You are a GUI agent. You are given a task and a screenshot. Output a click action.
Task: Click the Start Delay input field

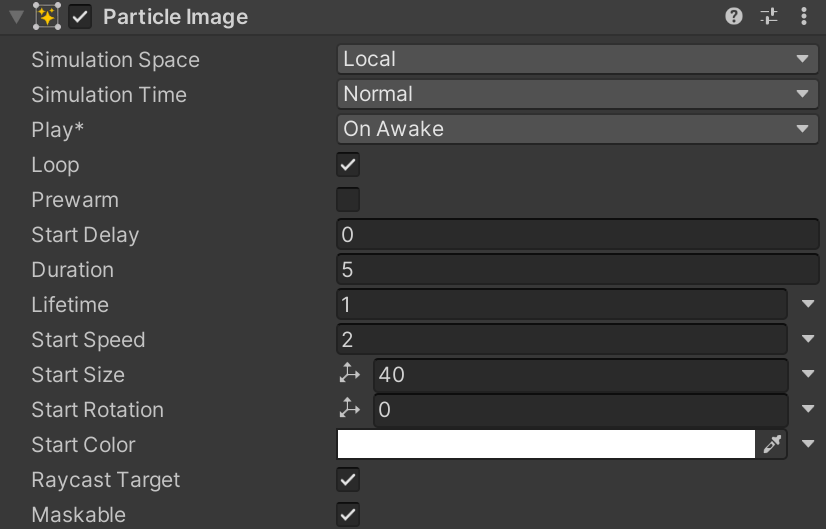point(577,234)
